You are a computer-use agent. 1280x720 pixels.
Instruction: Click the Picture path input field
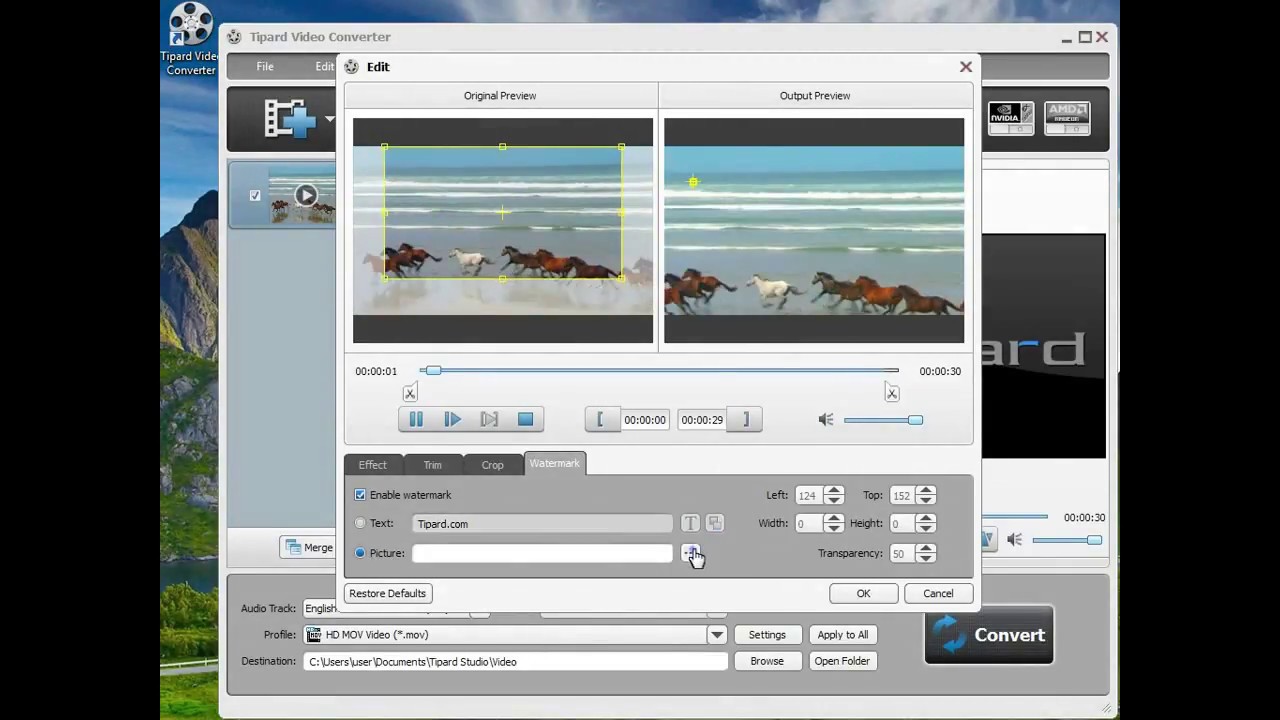543,553
